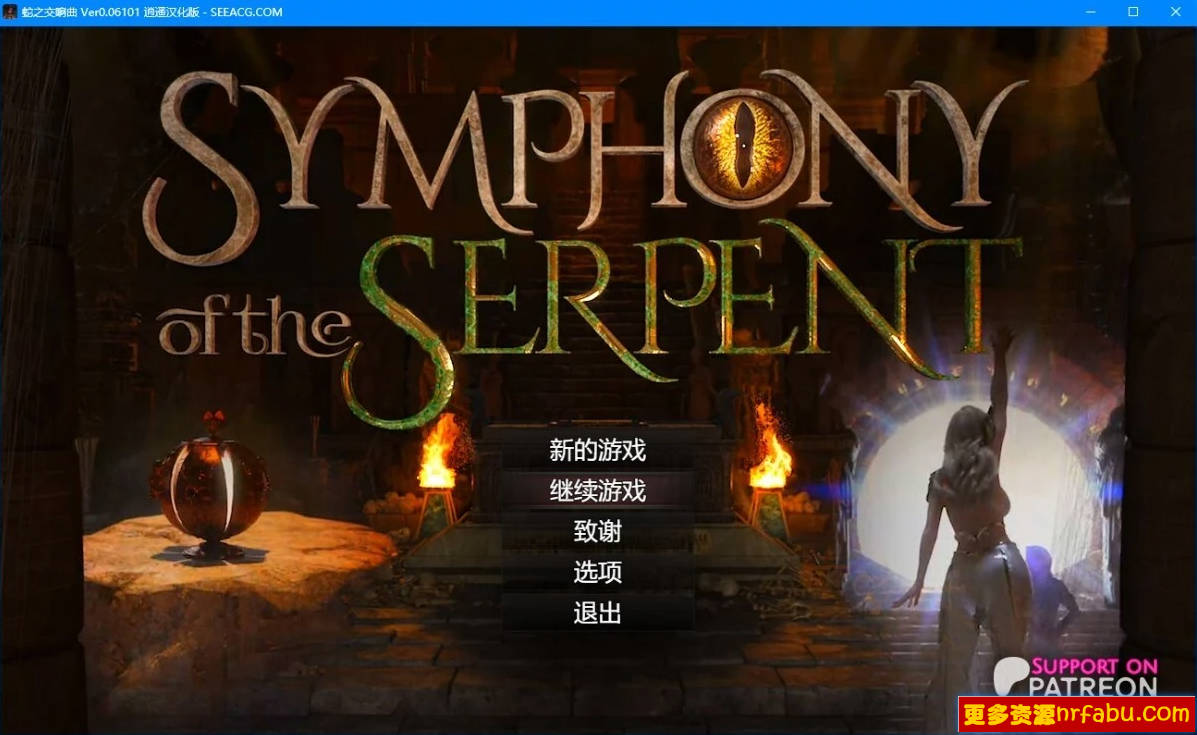The height and width of the screenshot is (735, 1197).
Task: Select 继续游戏 to continue saved game
Action: [x=597, y=491]
